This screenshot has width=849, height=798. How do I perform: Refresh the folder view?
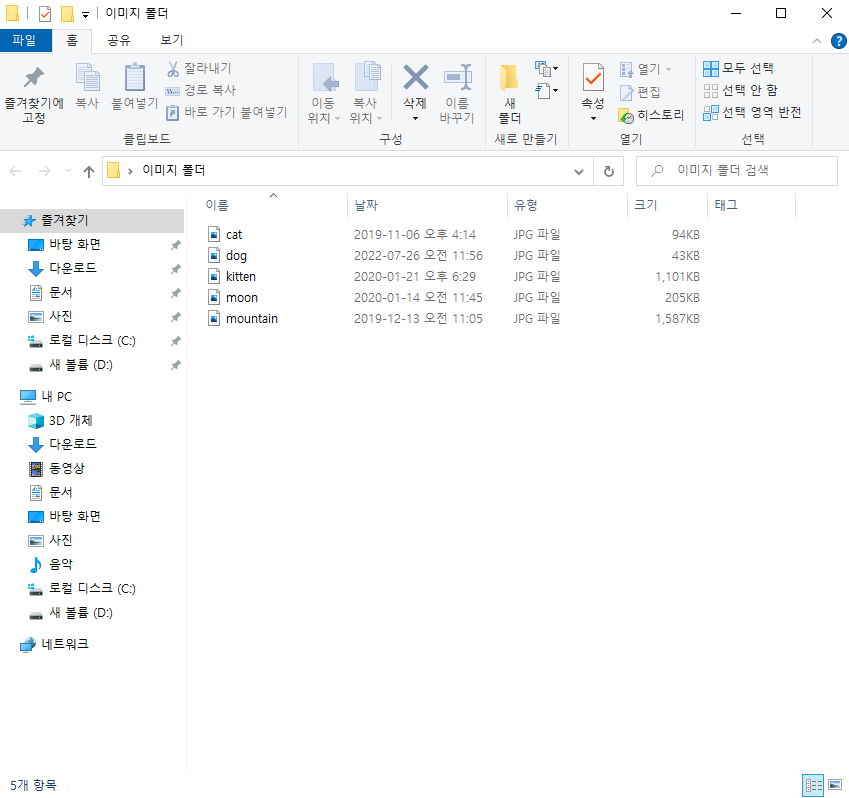click(609, 172)
